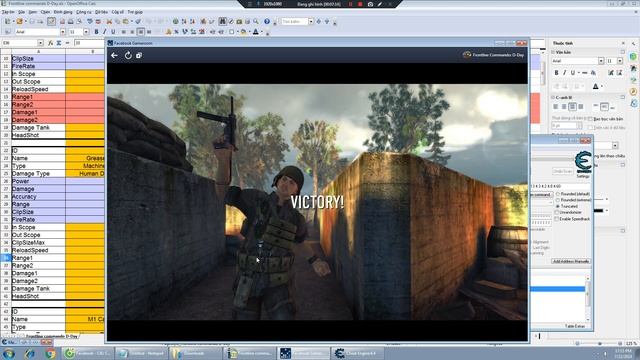This screenshot has height=360, width=640.
Task: Click the Calc toolbar search text box
Action: click(294, 21)
